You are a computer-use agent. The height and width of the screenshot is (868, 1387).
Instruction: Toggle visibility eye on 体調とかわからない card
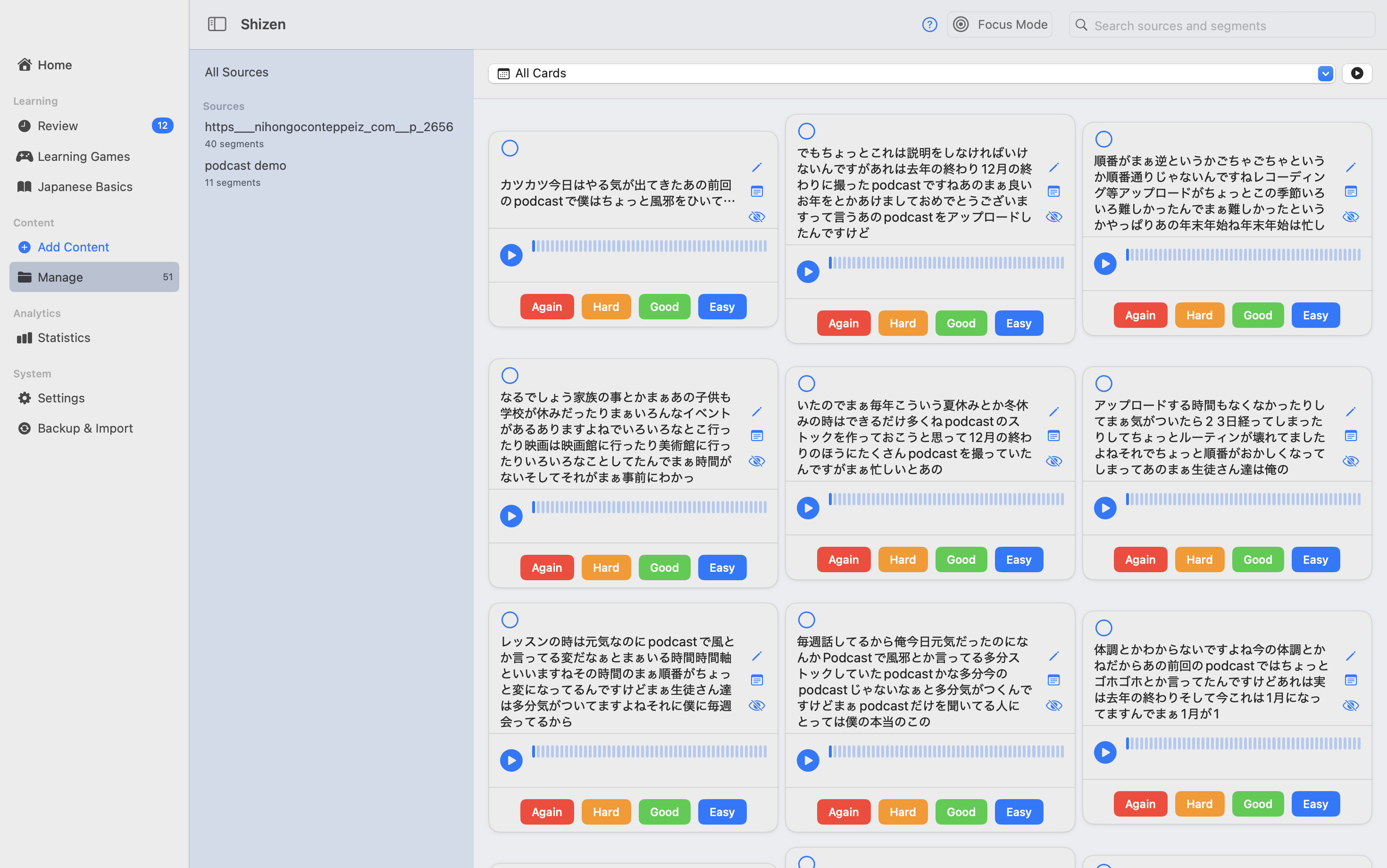pos(1350,706)
